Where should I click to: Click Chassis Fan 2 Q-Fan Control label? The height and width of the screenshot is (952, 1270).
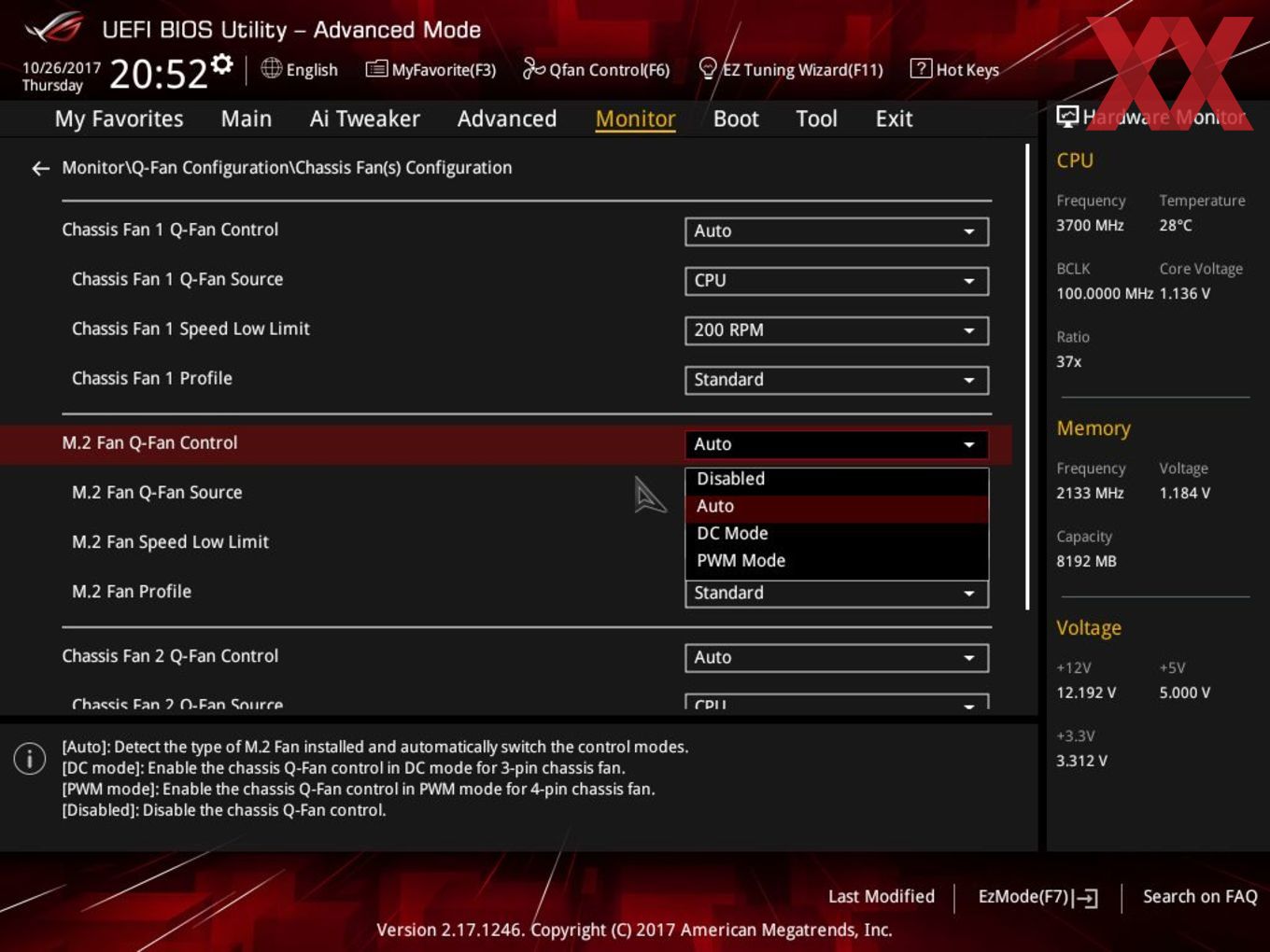pos(170,656)
